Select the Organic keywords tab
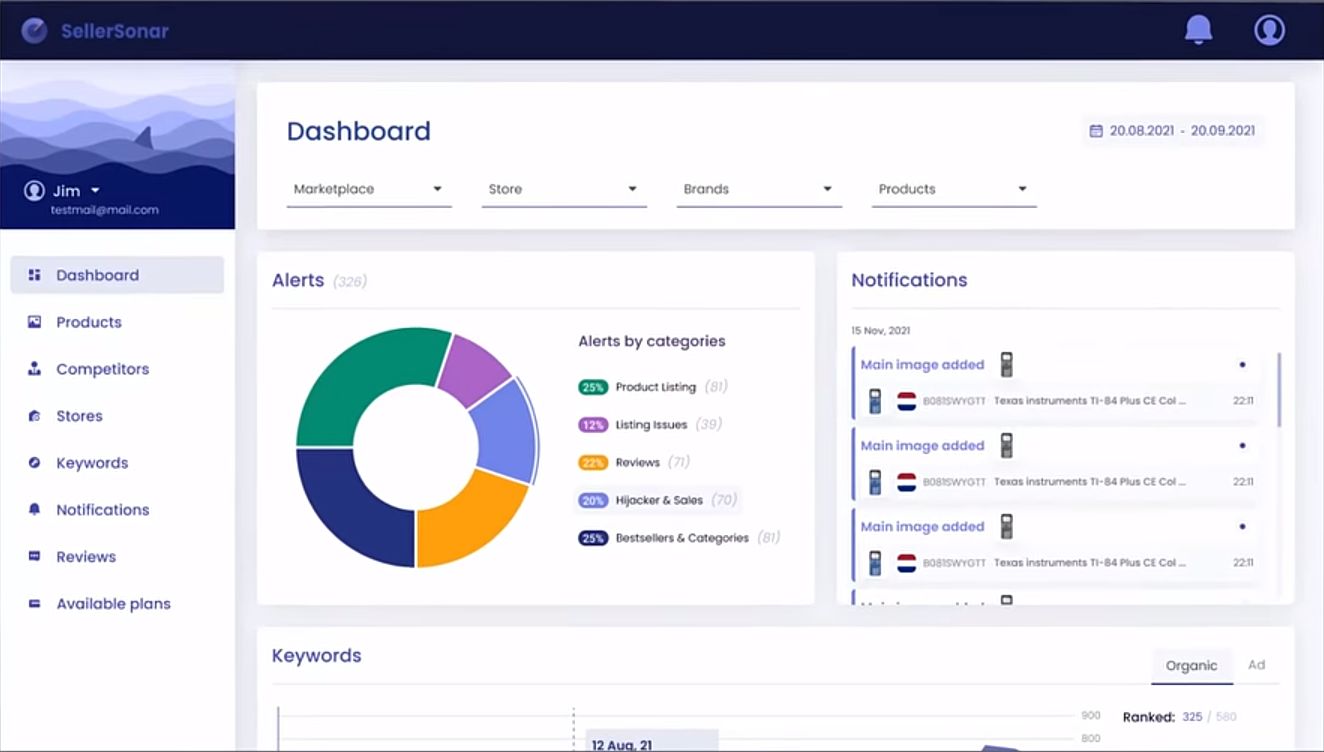1324x752 pixels. [1191, 666]
